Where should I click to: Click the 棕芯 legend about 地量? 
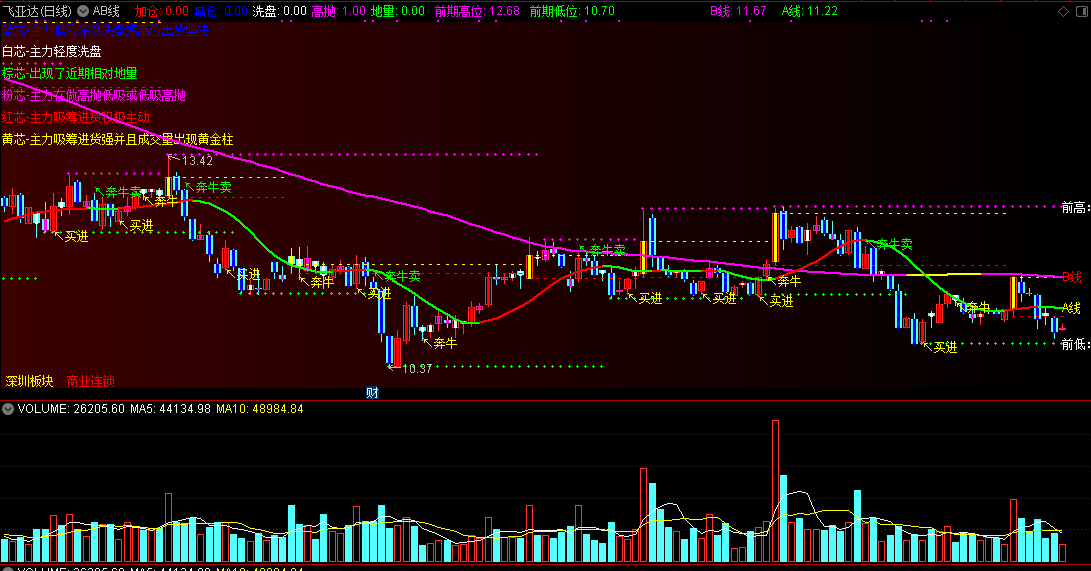point(70,73)
